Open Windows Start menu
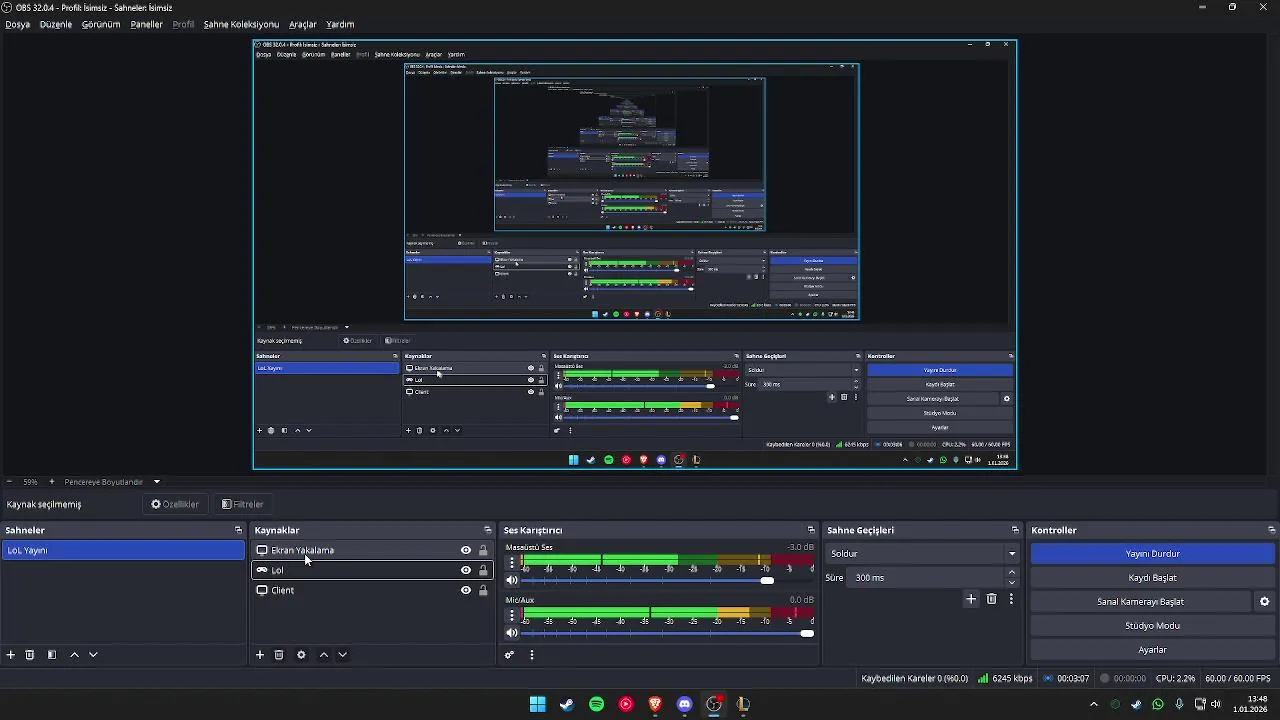 (538, 704)
